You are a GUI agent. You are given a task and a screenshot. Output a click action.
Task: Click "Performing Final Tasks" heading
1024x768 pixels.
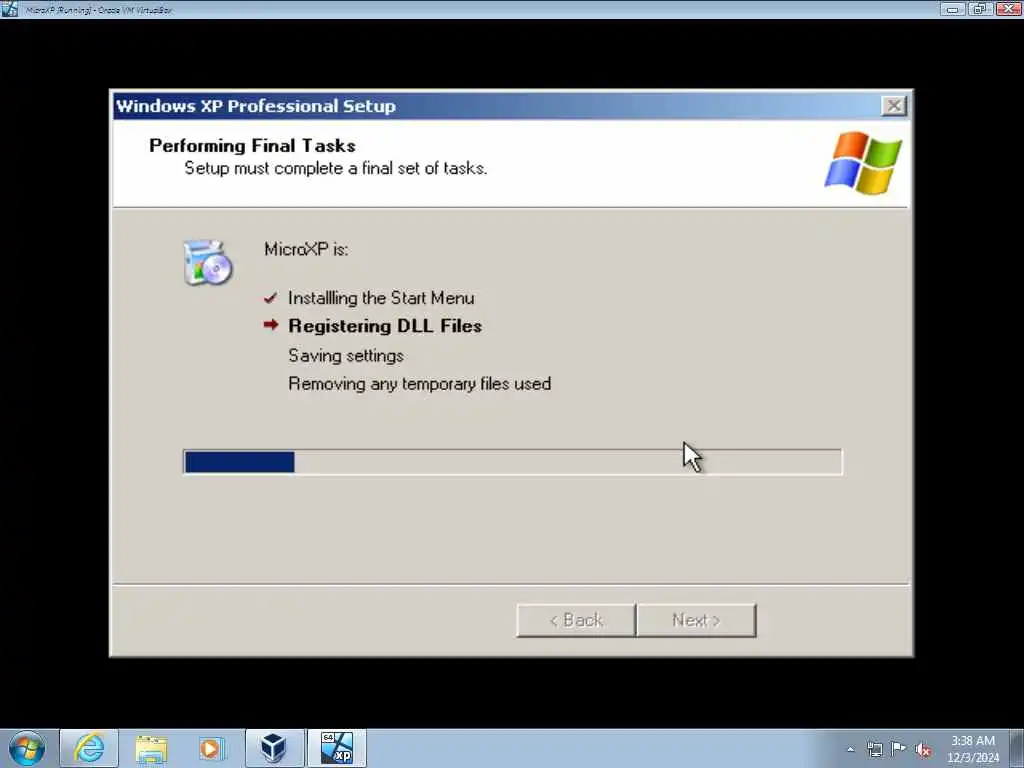253,146
